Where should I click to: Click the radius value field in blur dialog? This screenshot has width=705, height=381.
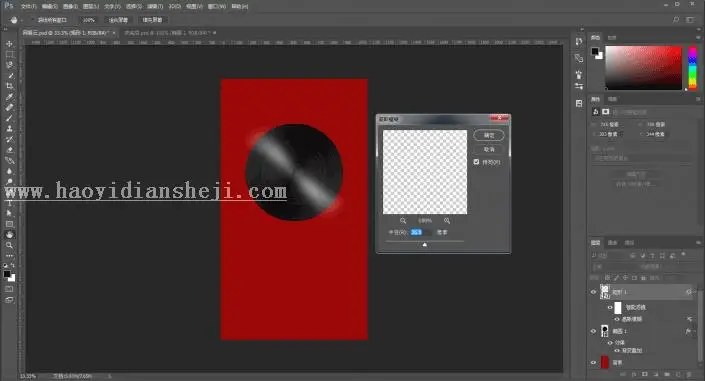coord(420,232)
